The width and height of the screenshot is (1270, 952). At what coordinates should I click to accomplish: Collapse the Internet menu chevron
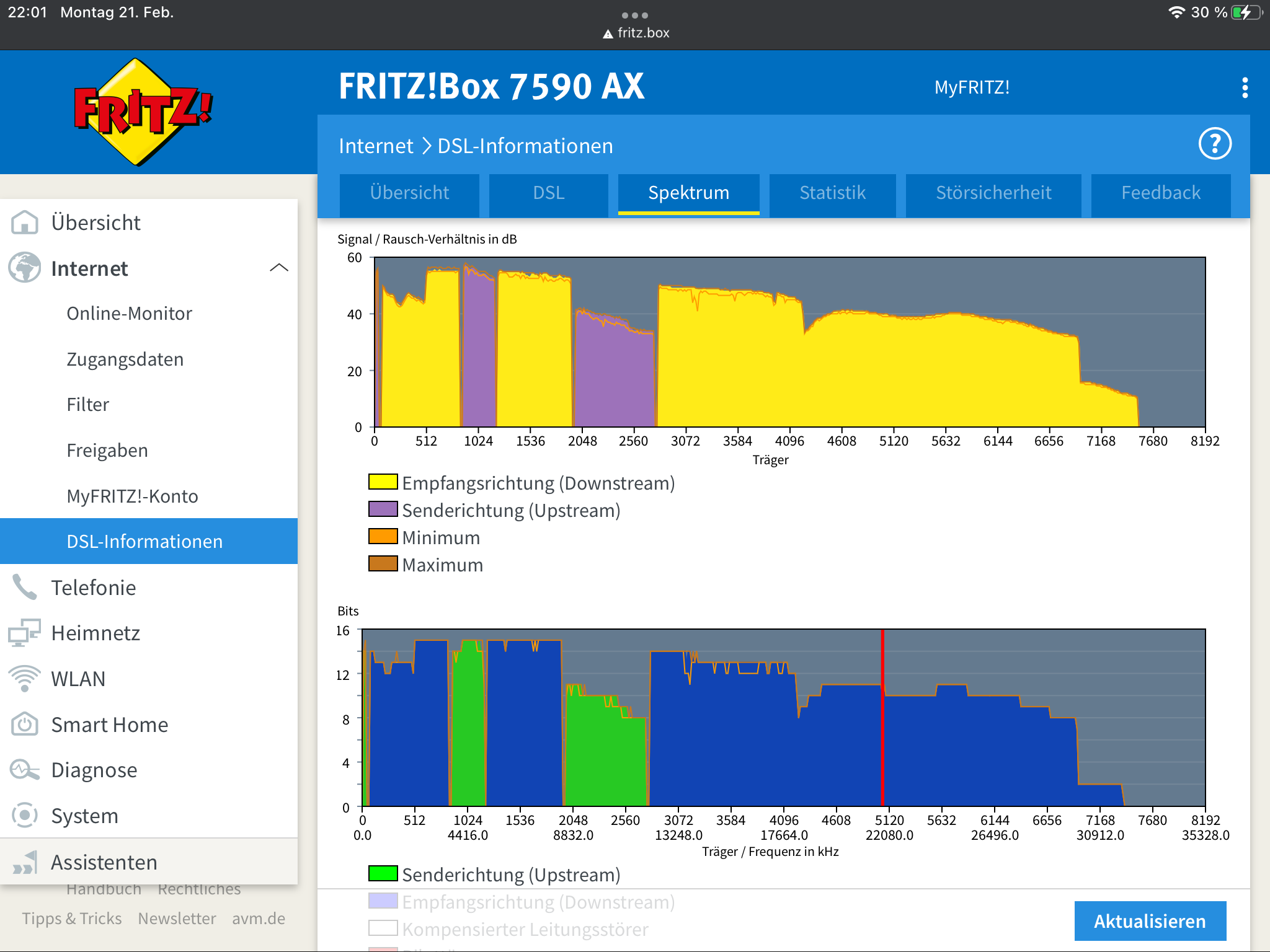[279, 268]
